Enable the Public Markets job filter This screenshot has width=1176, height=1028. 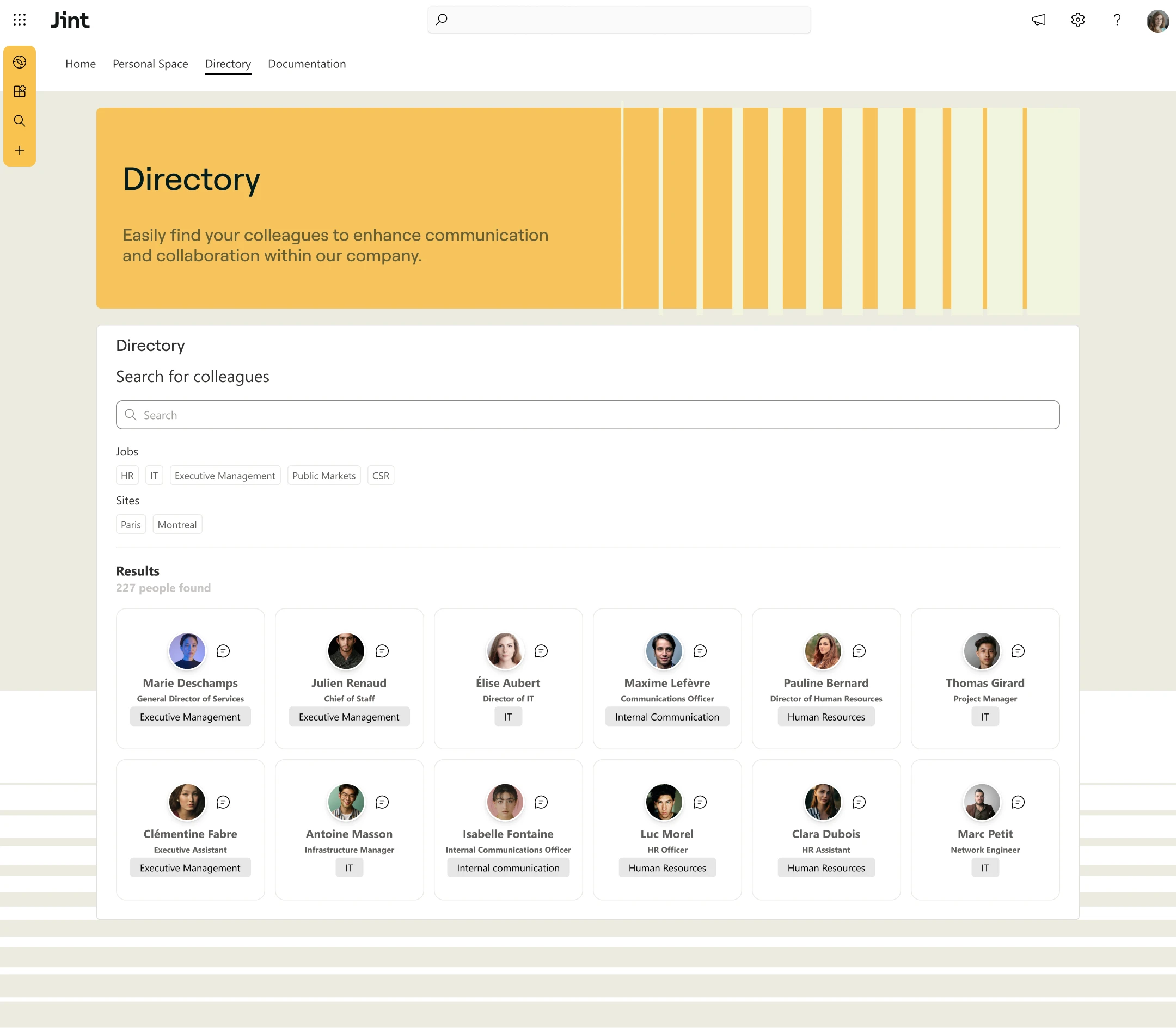[x=324, y=476]
